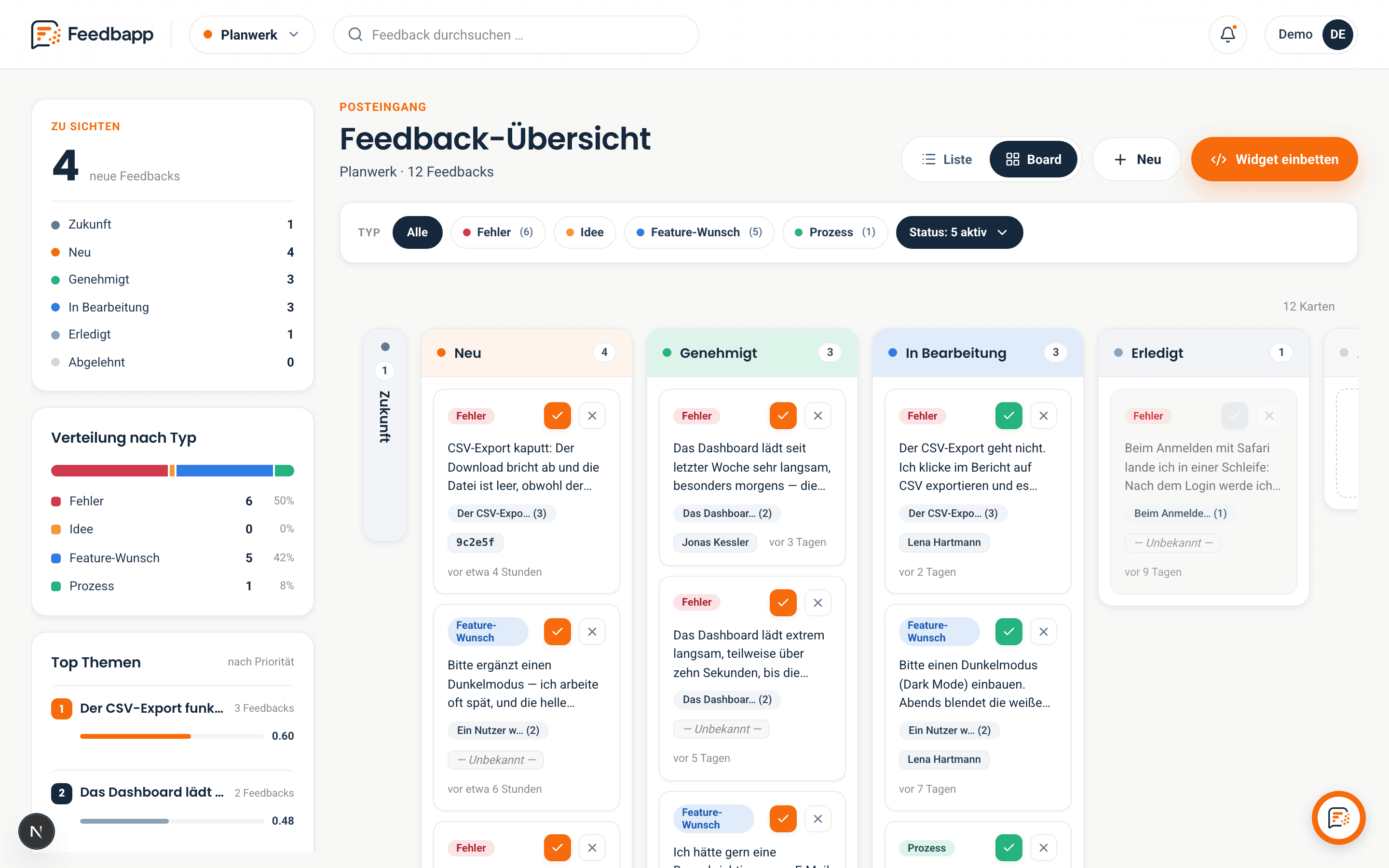Screen dimensions: 1389x868
Task: Click the '9c2e5f' ID chip
Action: click(x=475, y=542)
